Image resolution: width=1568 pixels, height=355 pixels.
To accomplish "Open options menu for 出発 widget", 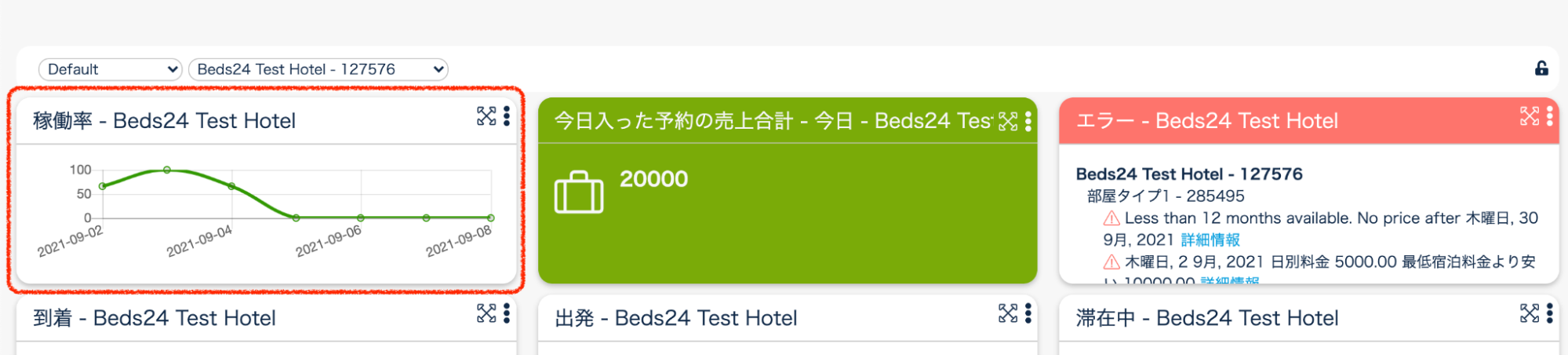I will pyautogui.click(x=1028, y=313).
